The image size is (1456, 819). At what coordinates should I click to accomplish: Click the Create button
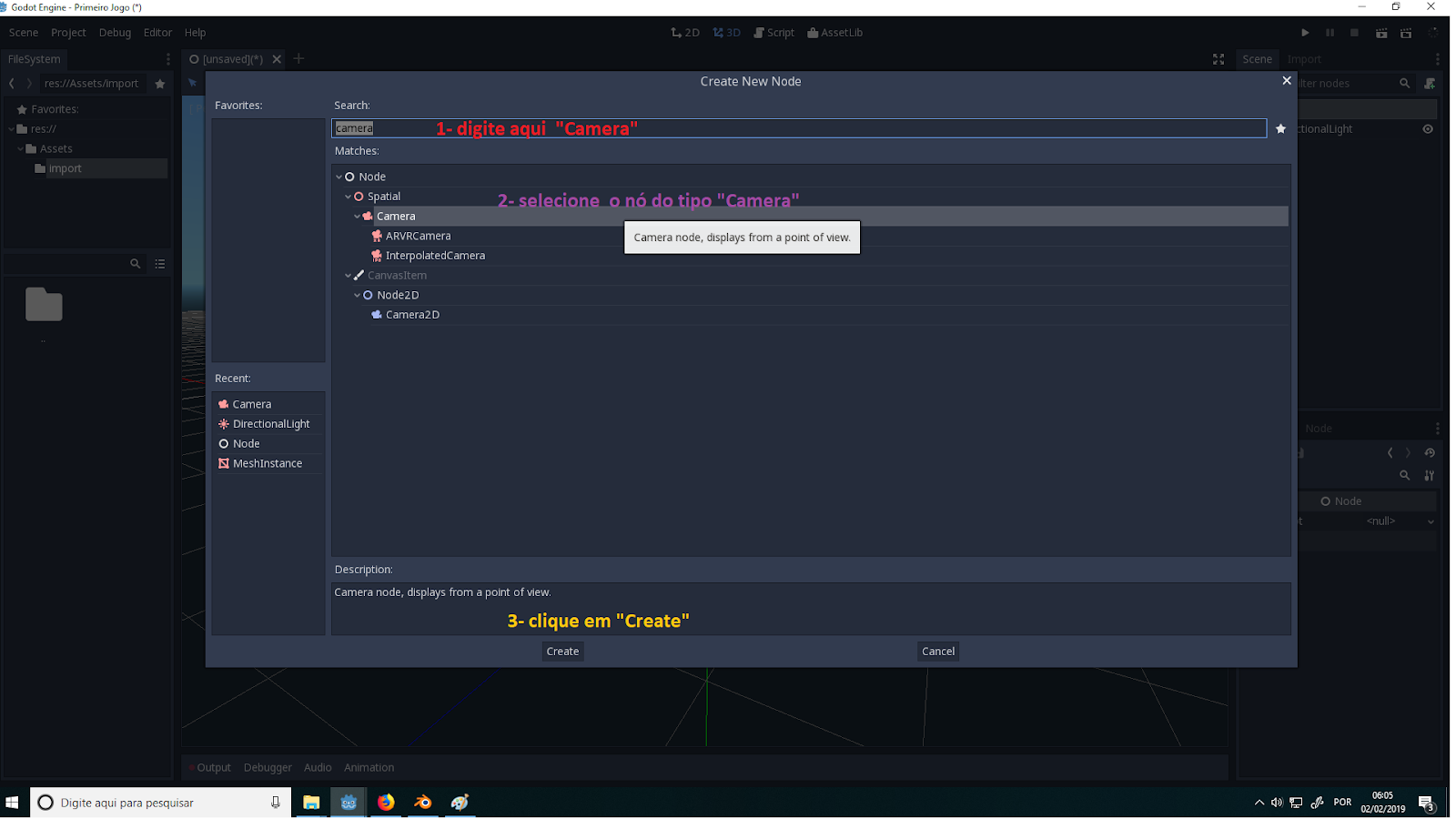(x=562, y=652)
